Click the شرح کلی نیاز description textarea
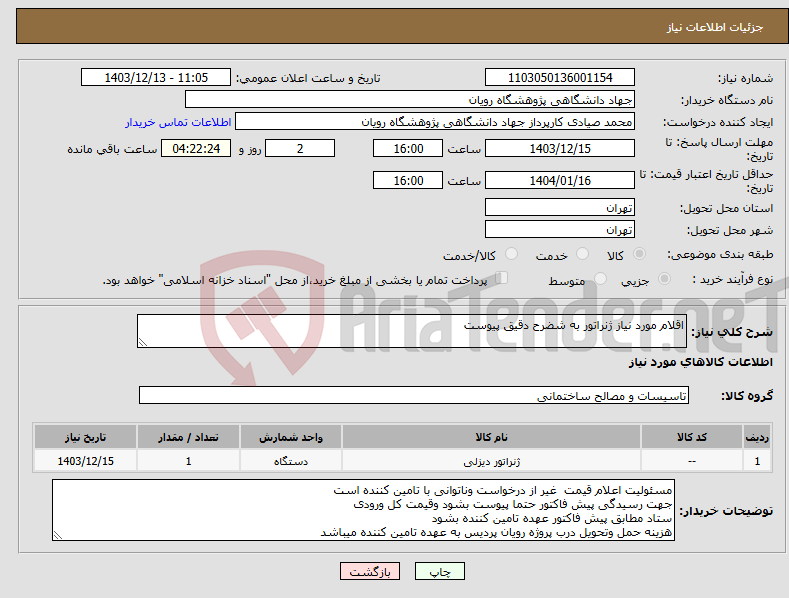The width and height of the screenshot is (789, 598). (x=412, y=331)
